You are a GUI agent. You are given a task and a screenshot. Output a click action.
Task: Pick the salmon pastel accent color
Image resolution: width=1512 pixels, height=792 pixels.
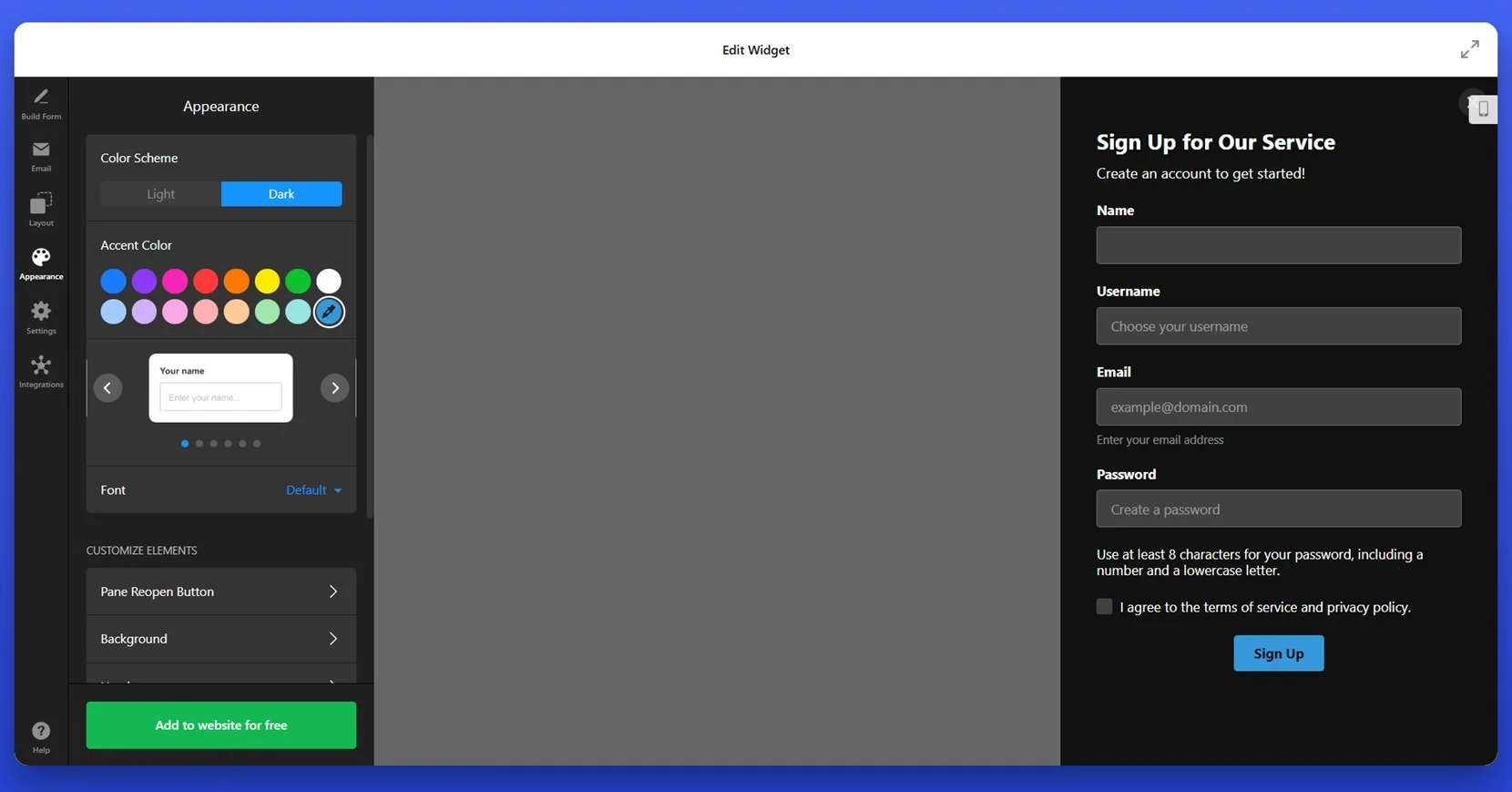(206, 312)
